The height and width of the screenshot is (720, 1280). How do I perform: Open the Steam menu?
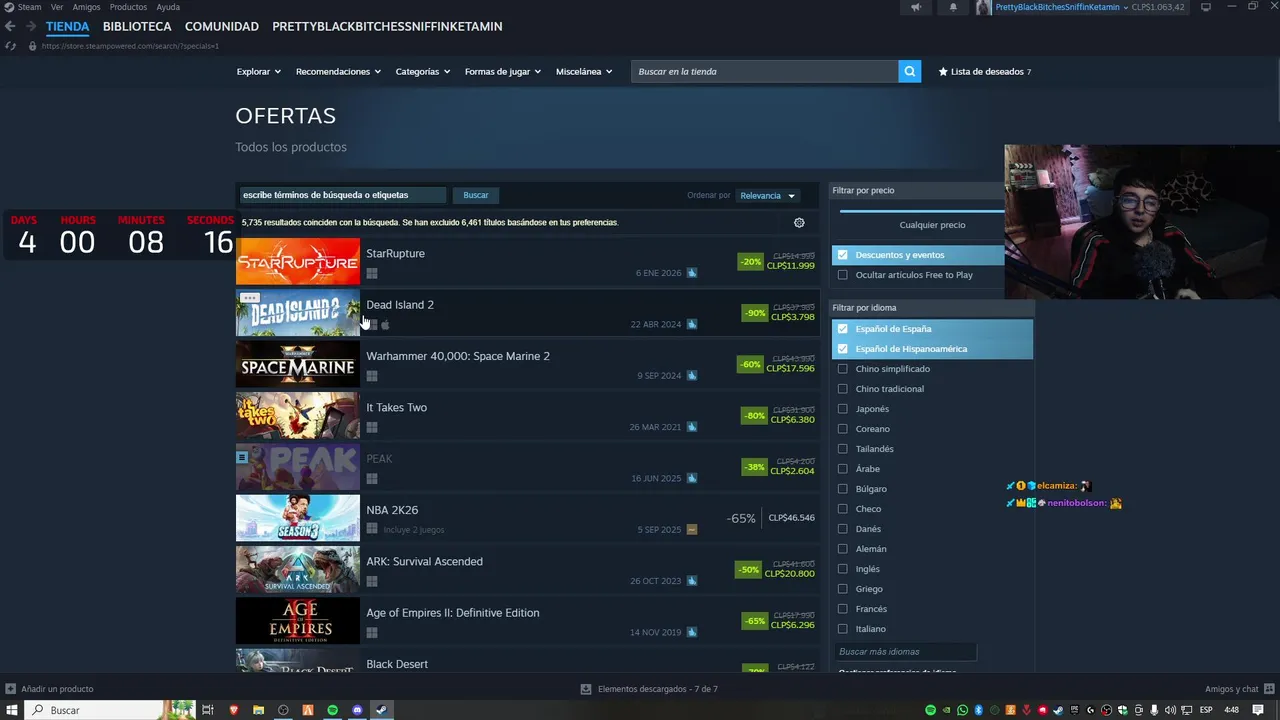[29, 7]
